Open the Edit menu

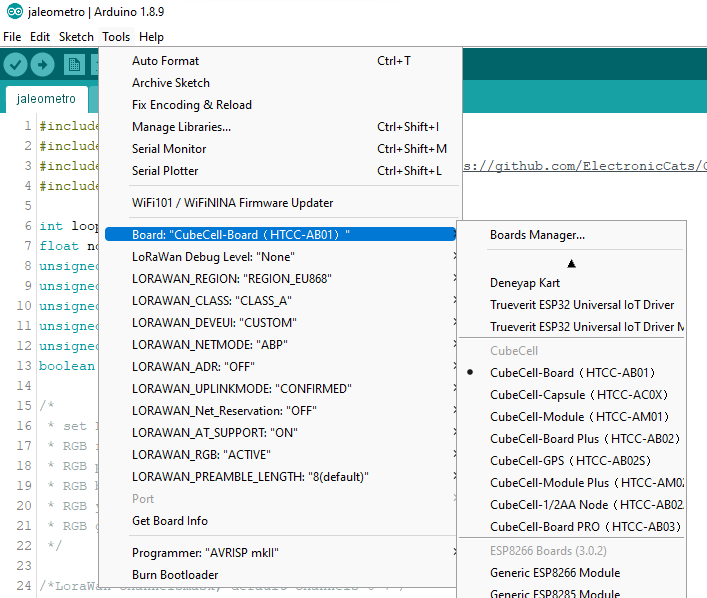tap(40, 37)
